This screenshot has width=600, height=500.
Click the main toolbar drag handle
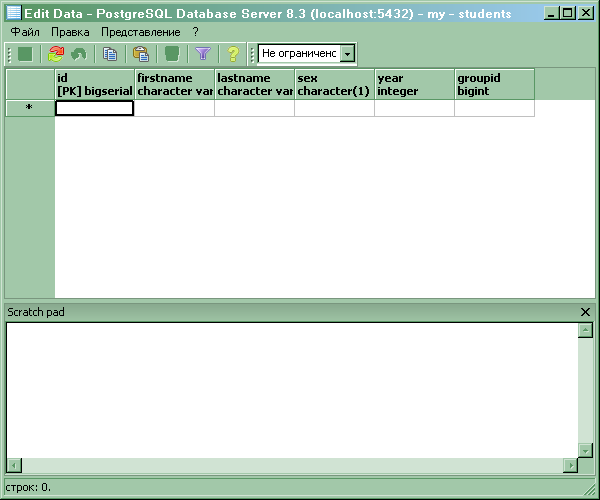[10, 54]
